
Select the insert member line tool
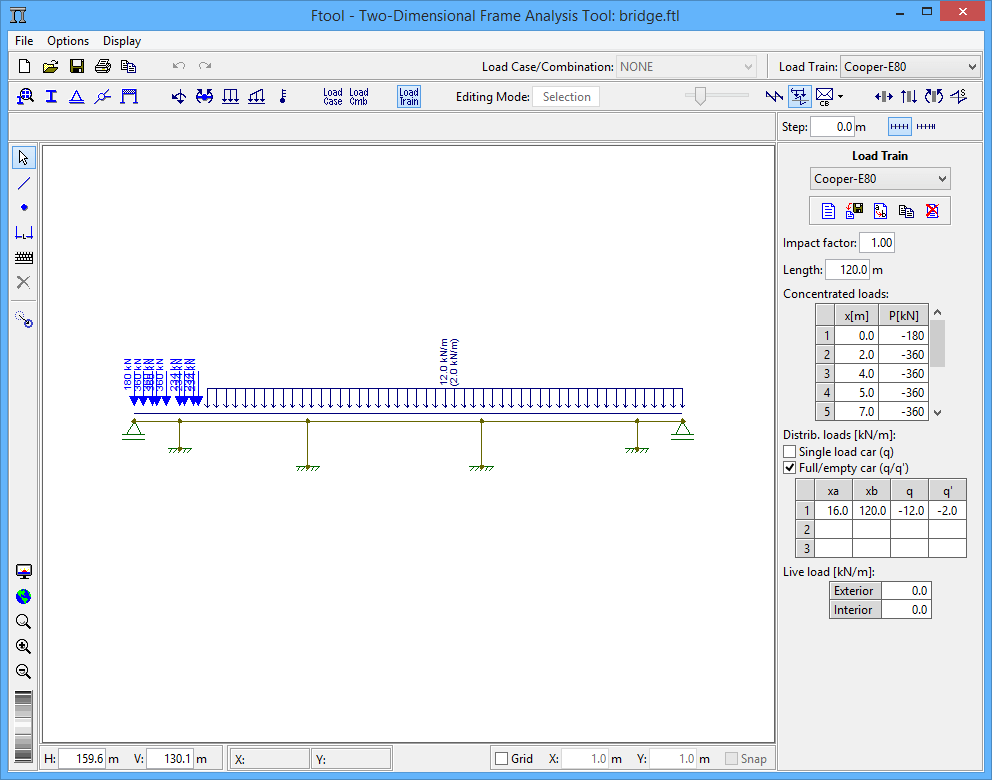point(23,183)
